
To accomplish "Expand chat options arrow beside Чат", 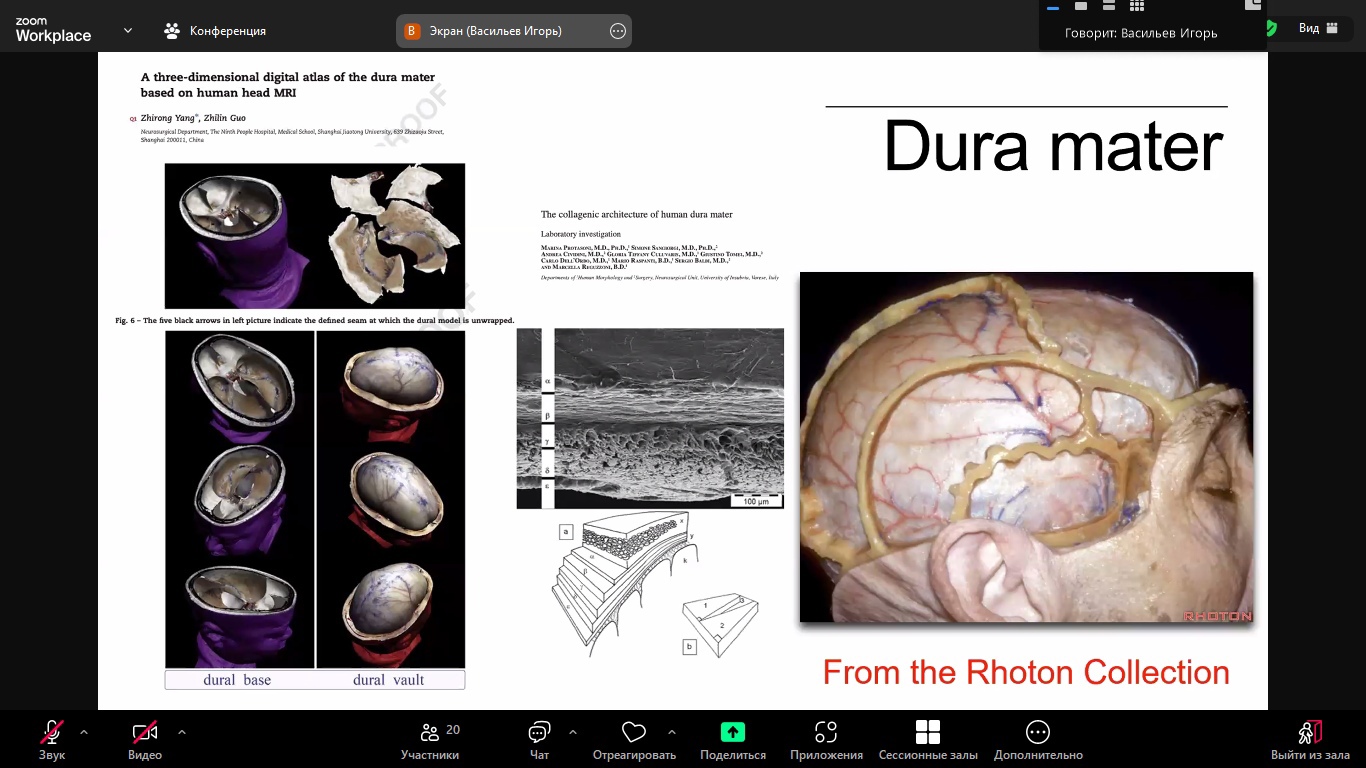I will pos(573,732).
